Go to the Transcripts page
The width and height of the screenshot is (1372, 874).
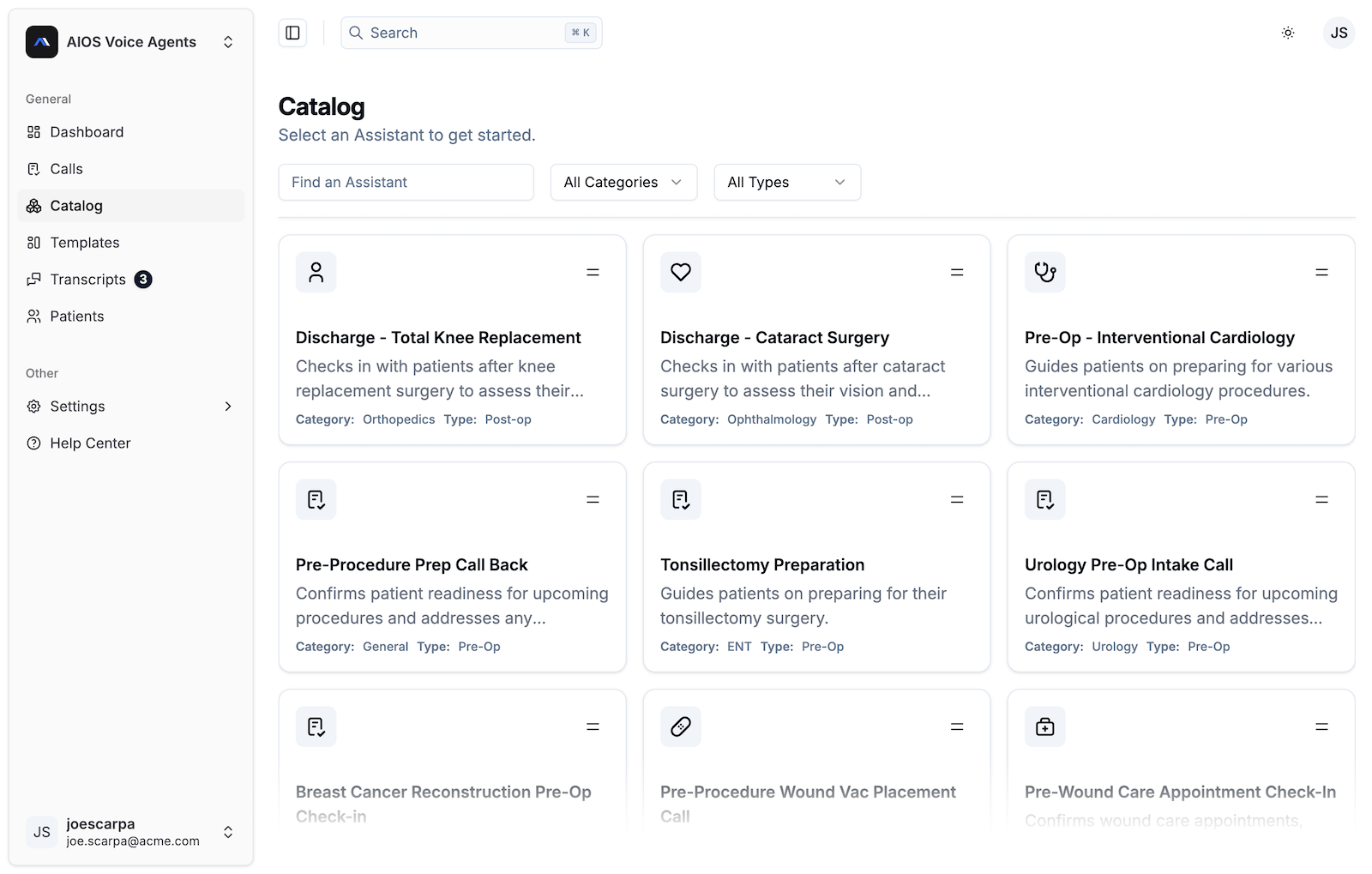coord(87,280)
